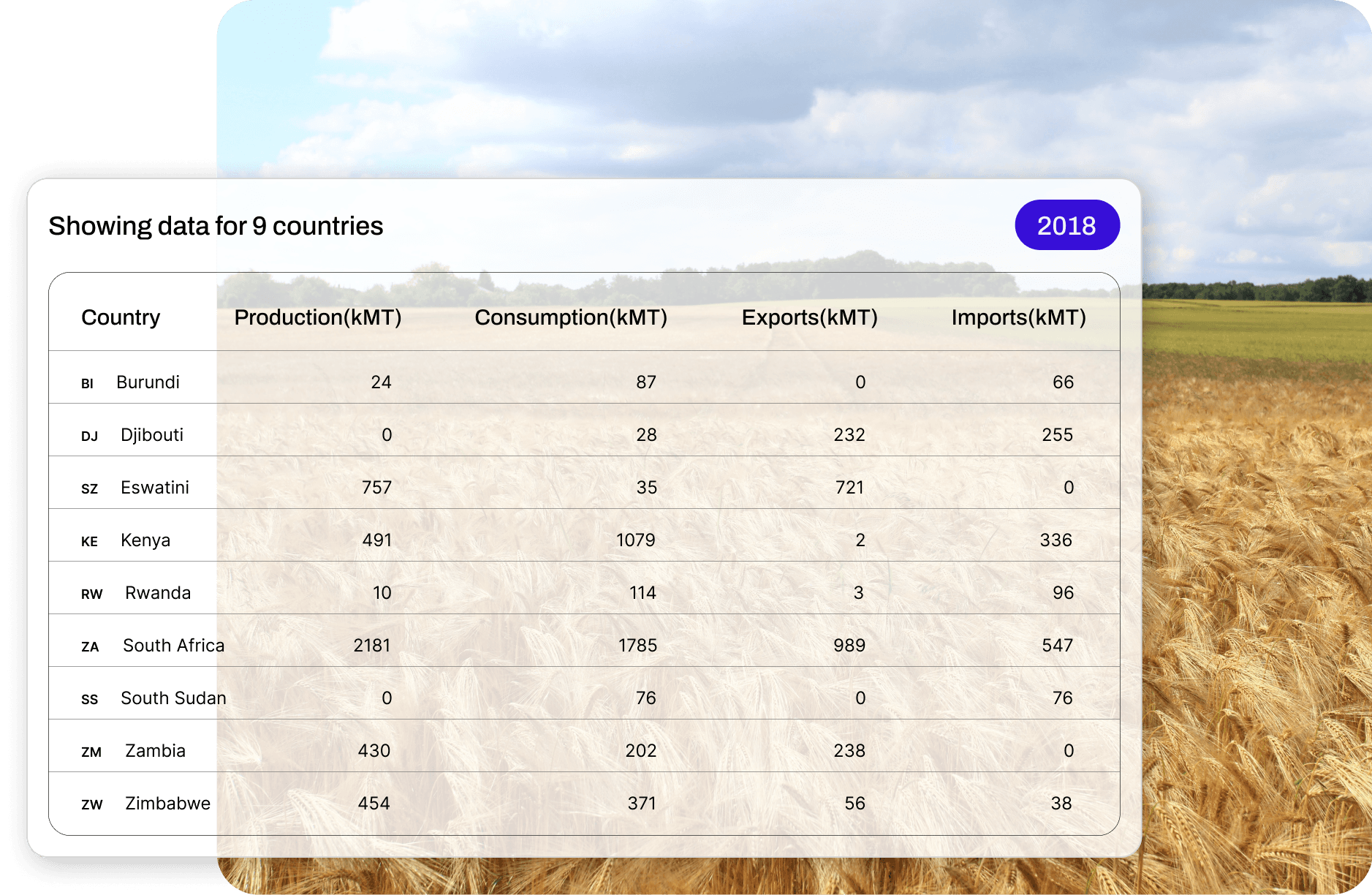Viewport: 1372px width, 895px height.
Task: Click the South Sudan SS code icon
Action: click(x=89, y=700)
